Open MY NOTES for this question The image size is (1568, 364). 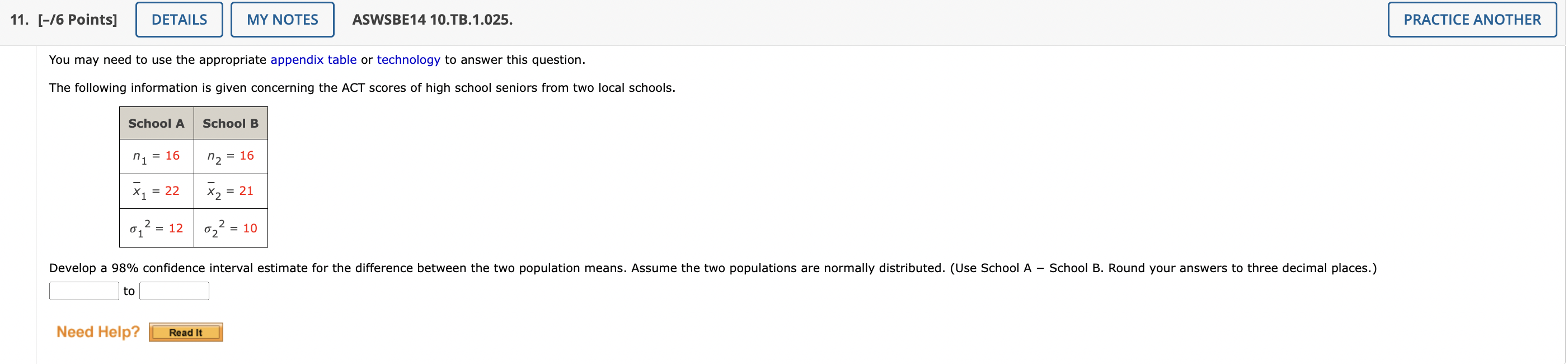pyautogui.click(x=282, y=19)
